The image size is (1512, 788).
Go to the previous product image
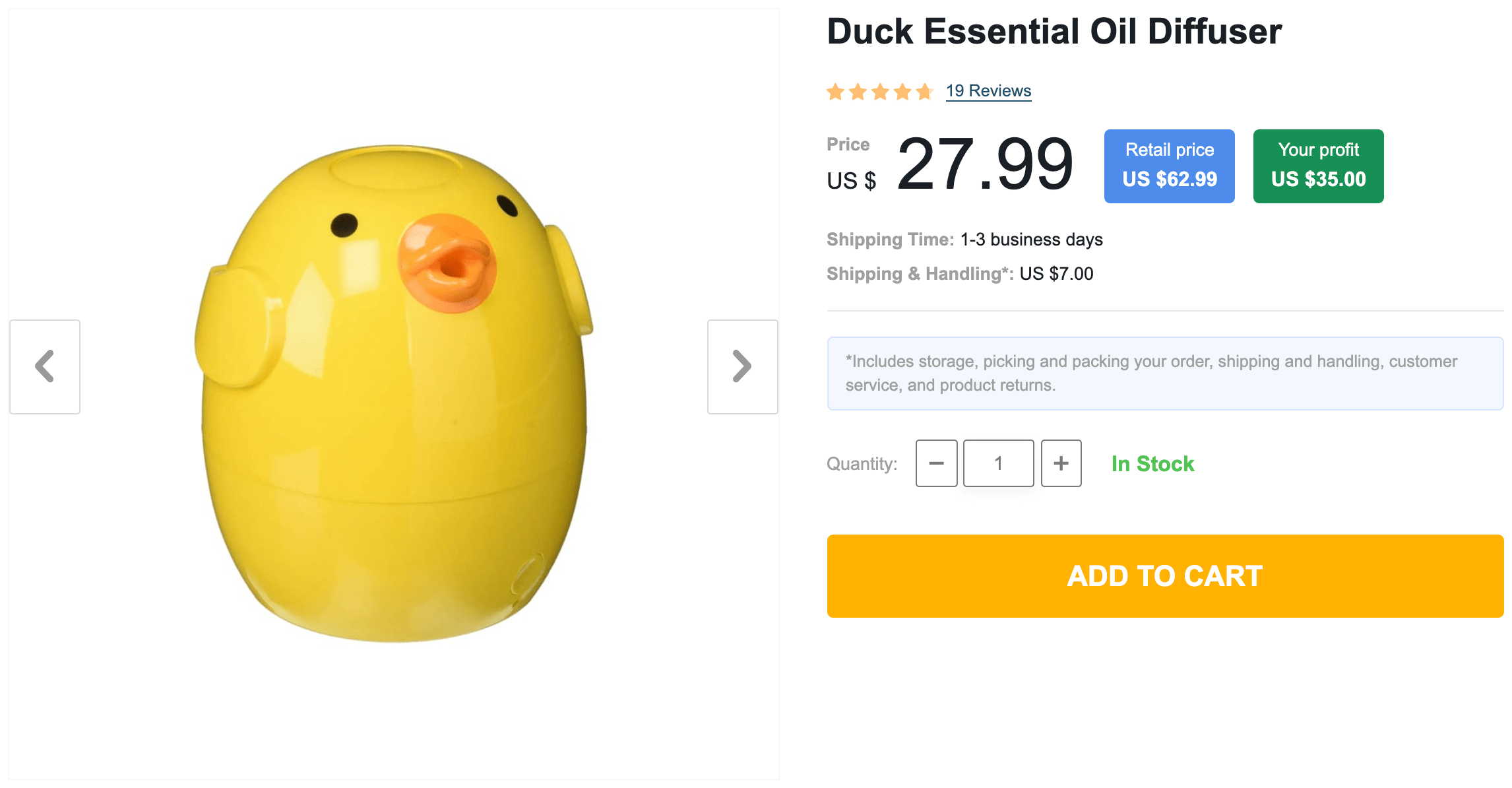pos(45,367)
